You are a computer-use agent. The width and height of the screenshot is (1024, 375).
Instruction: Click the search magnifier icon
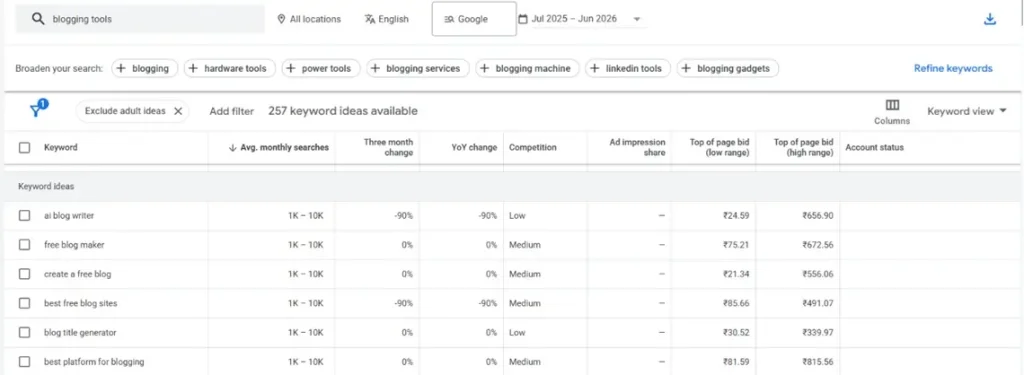[39, 19]
